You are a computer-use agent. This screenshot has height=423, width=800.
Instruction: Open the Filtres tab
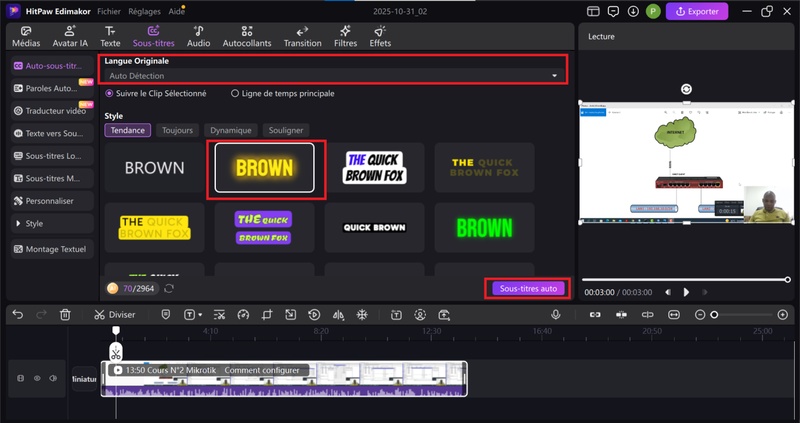345,37
